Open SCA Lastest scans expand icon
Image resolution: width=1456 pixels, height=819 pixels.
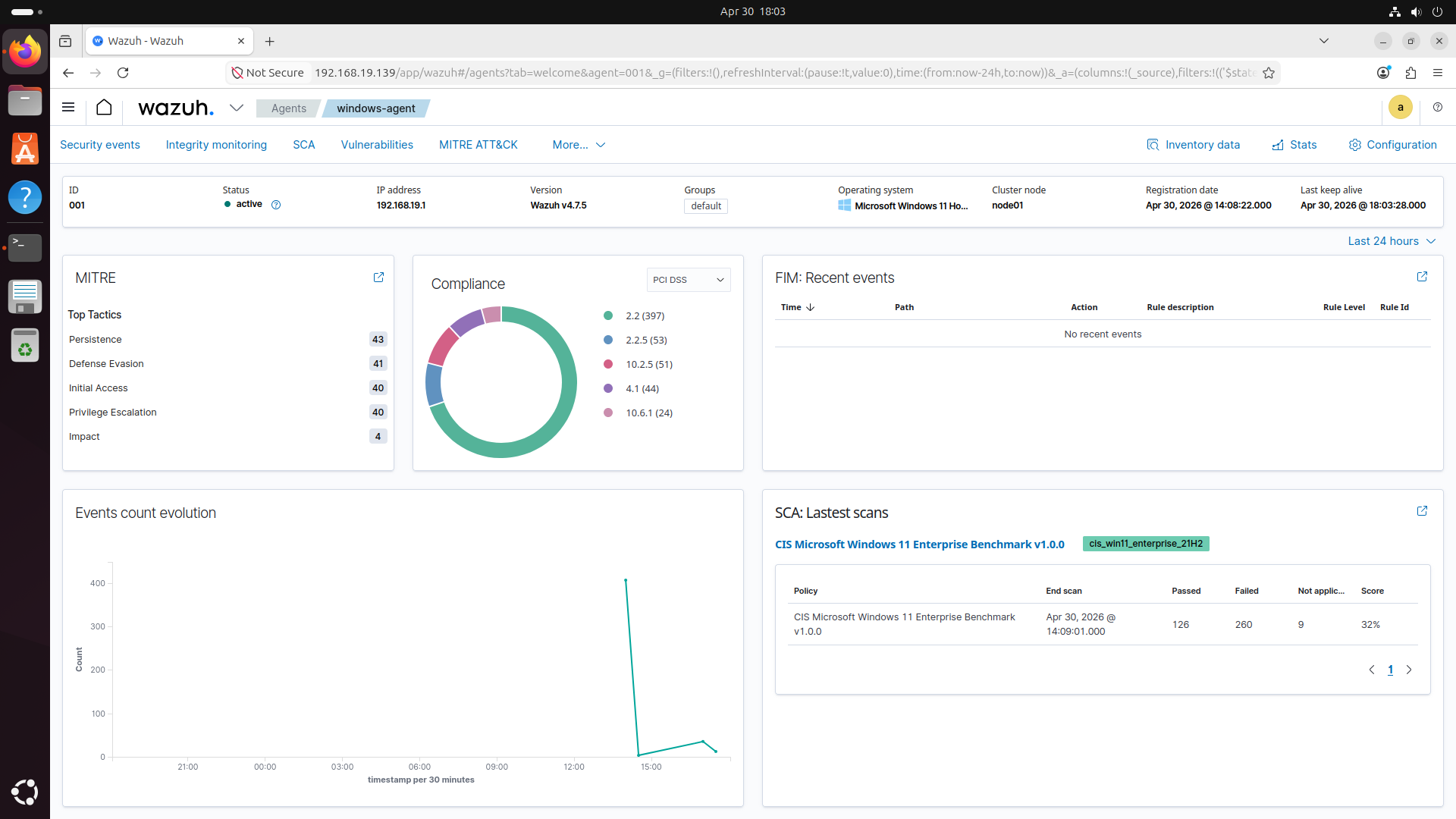click(x=1422, y=511)
